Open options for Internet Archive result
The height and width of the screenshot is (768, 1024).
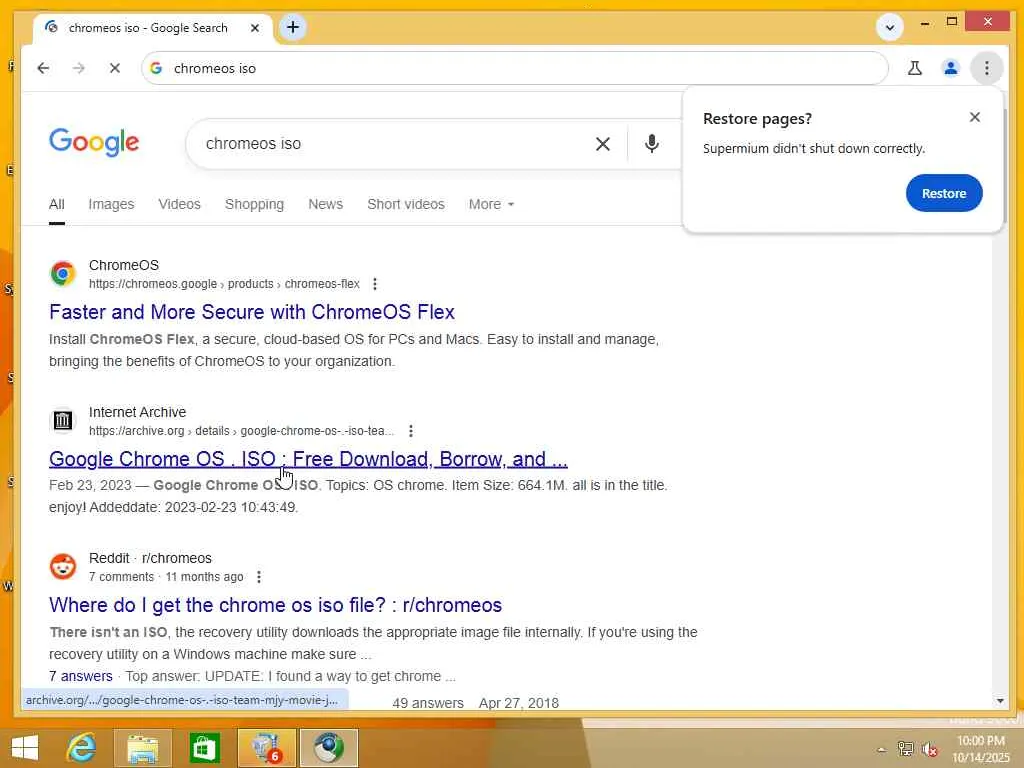point(411,431)
